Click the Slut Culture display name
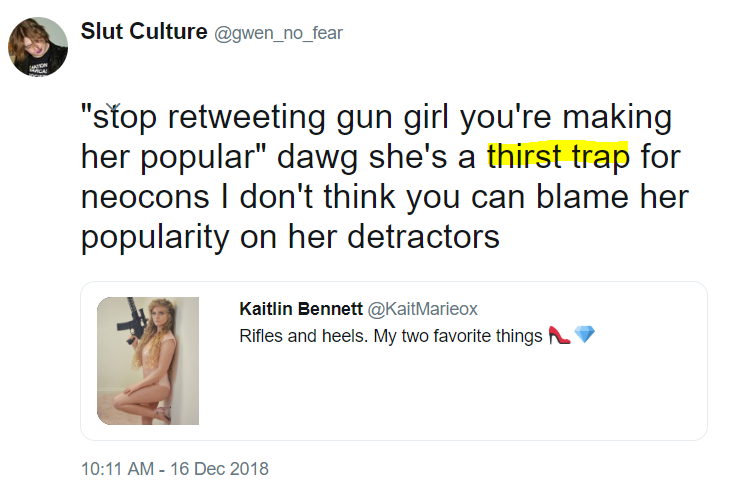The image size is (742, 493). click(144, 32)
